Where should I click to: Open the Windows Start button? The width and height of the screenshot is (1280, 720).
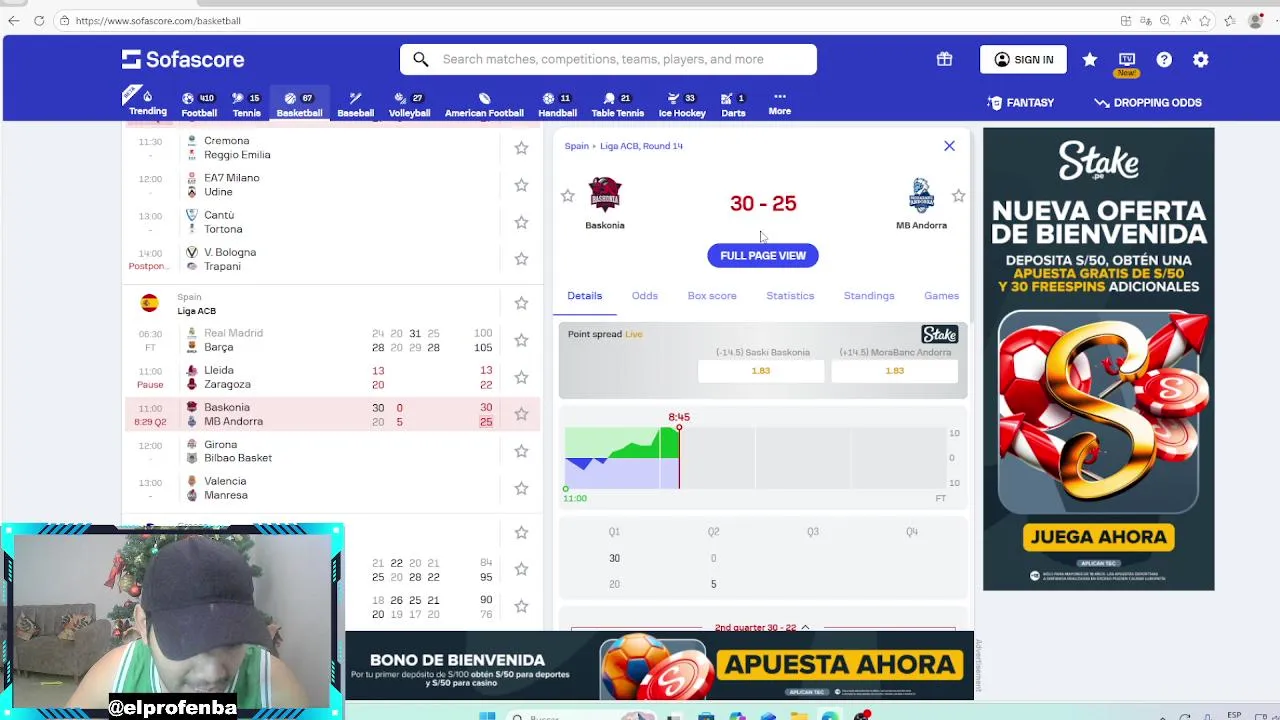pos(487,716)
